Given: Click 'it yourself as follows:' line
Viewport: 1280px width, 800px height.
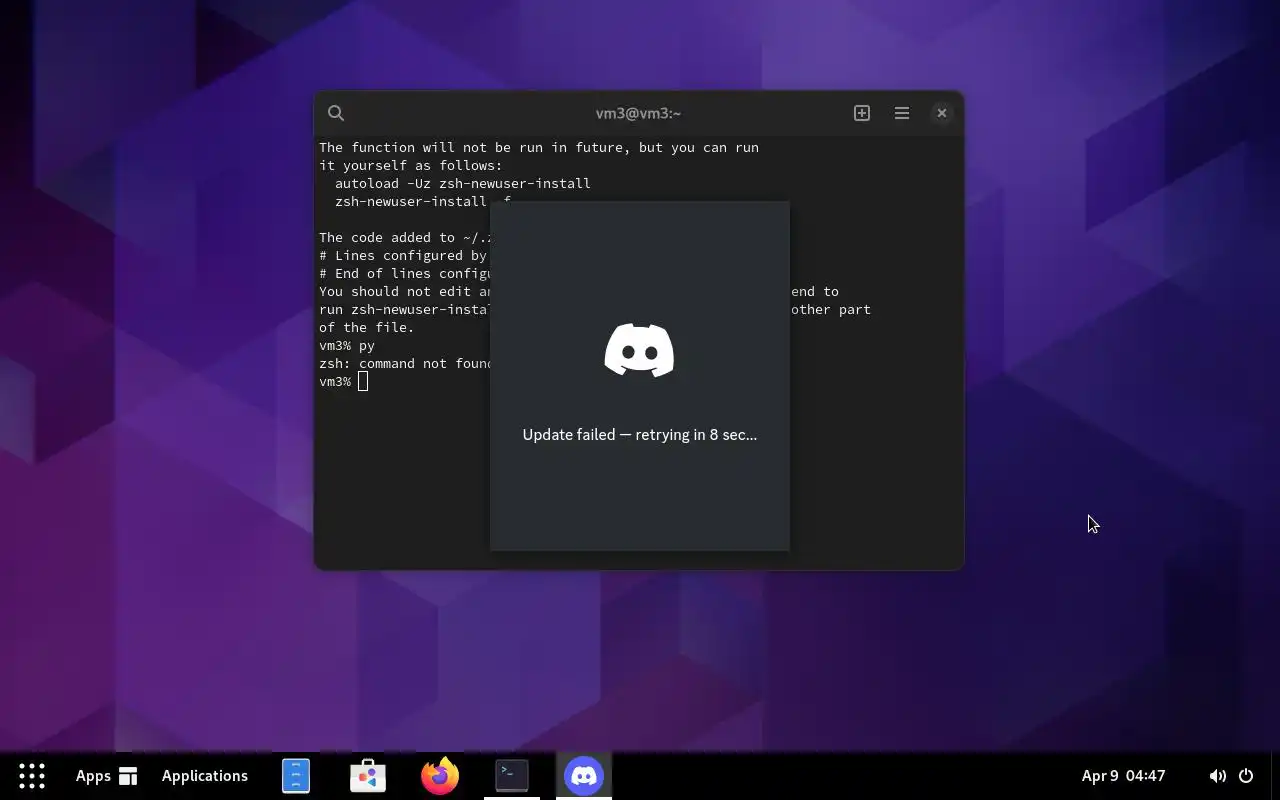Looking at the screenshot, I should 411,165.
